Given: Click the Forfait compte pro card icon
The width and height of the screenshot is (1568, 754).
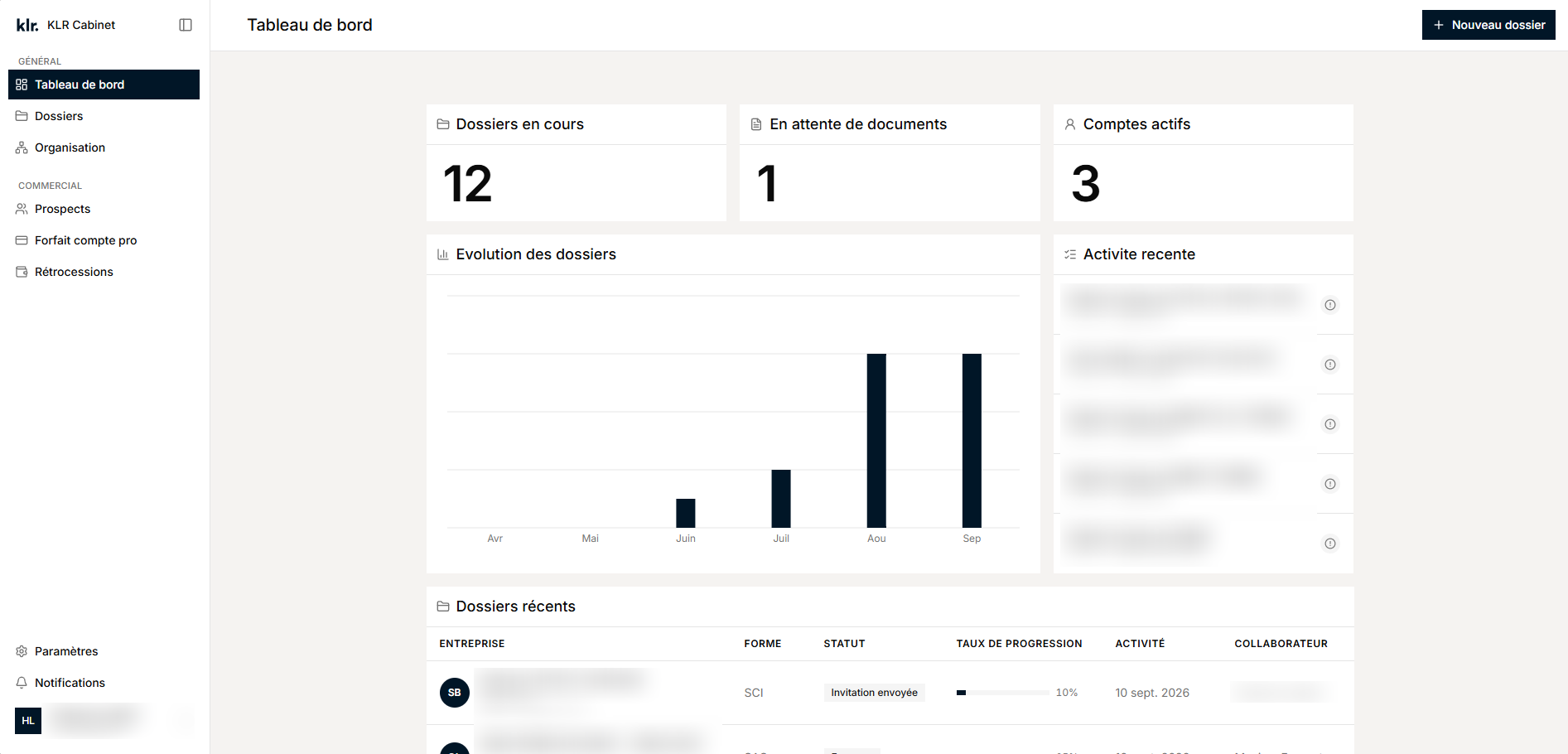Looking at the screenshot, I should 22,240.
